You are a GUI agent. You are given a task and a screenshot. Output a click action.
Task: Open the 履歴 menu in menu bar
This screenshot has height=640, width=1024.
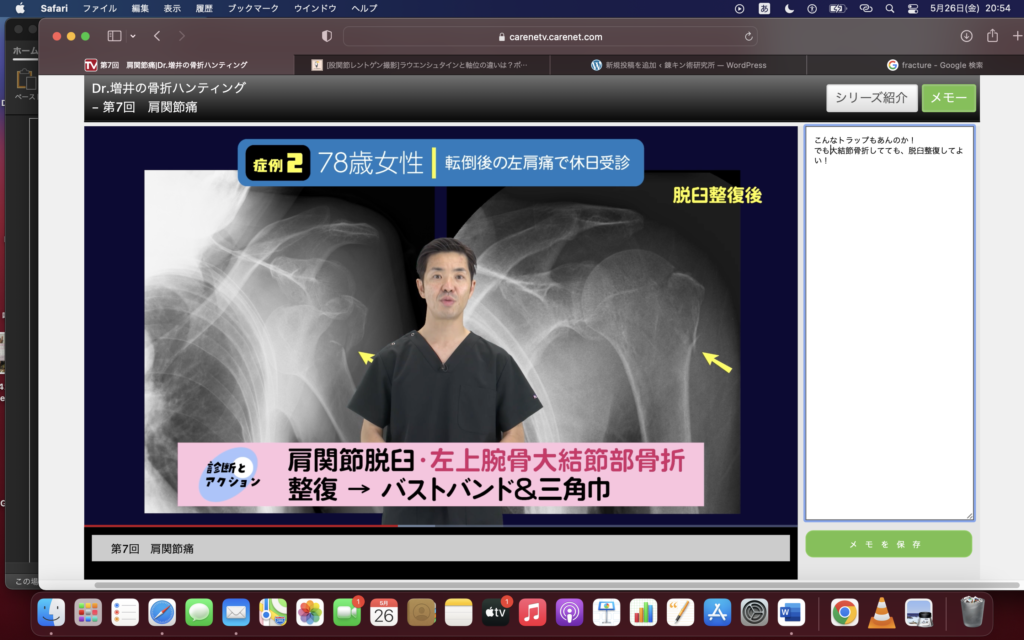coord(203,8)
